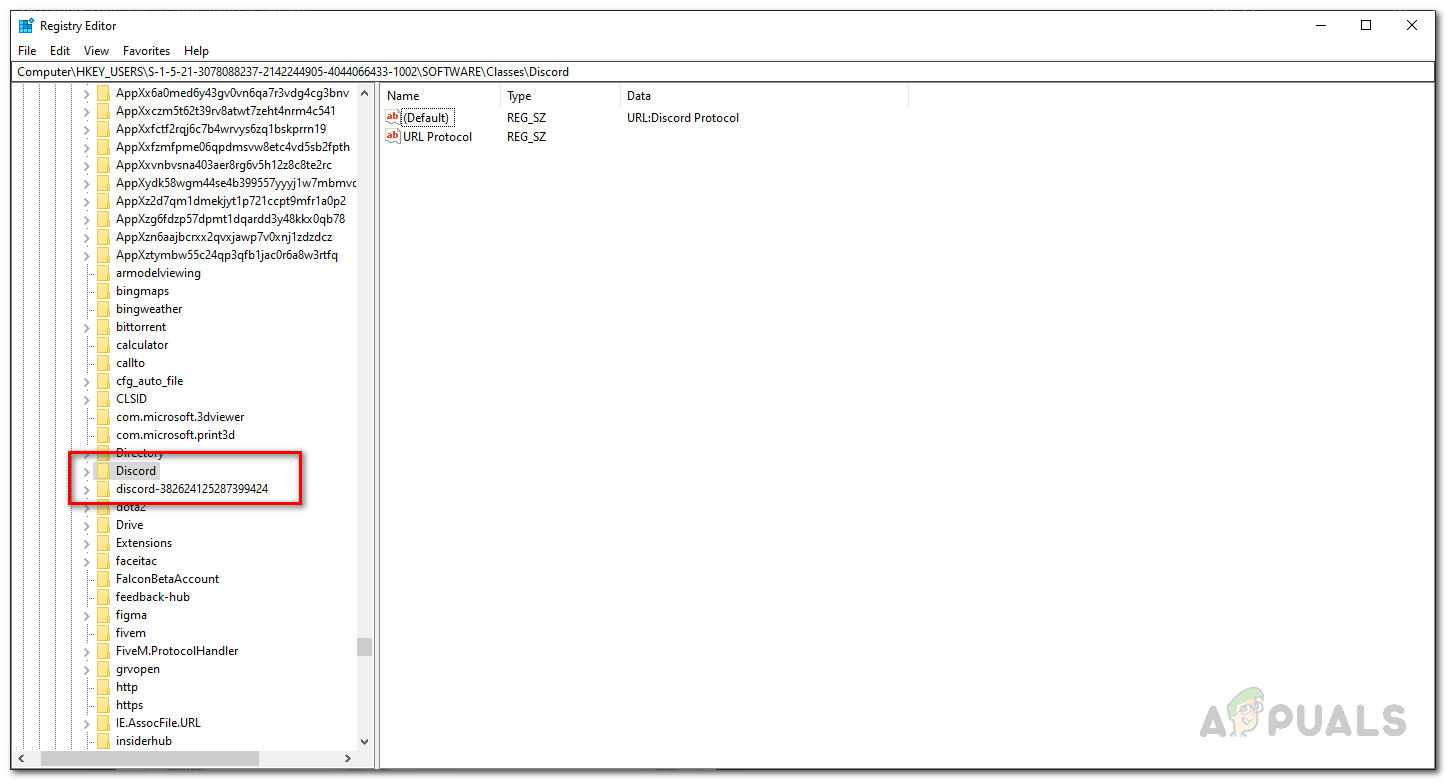Click the AppXztymbw55c24qp3qfb1jac0r6a8w3rtfq folder icon
This screenshot has height=781, width=1447.
102,255
